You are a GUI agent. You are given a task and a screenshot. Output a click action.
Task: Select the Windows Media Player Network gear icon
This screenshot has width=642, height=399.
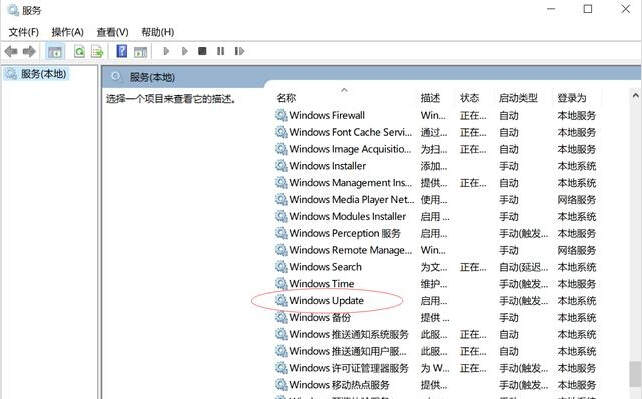coord(281,199)
